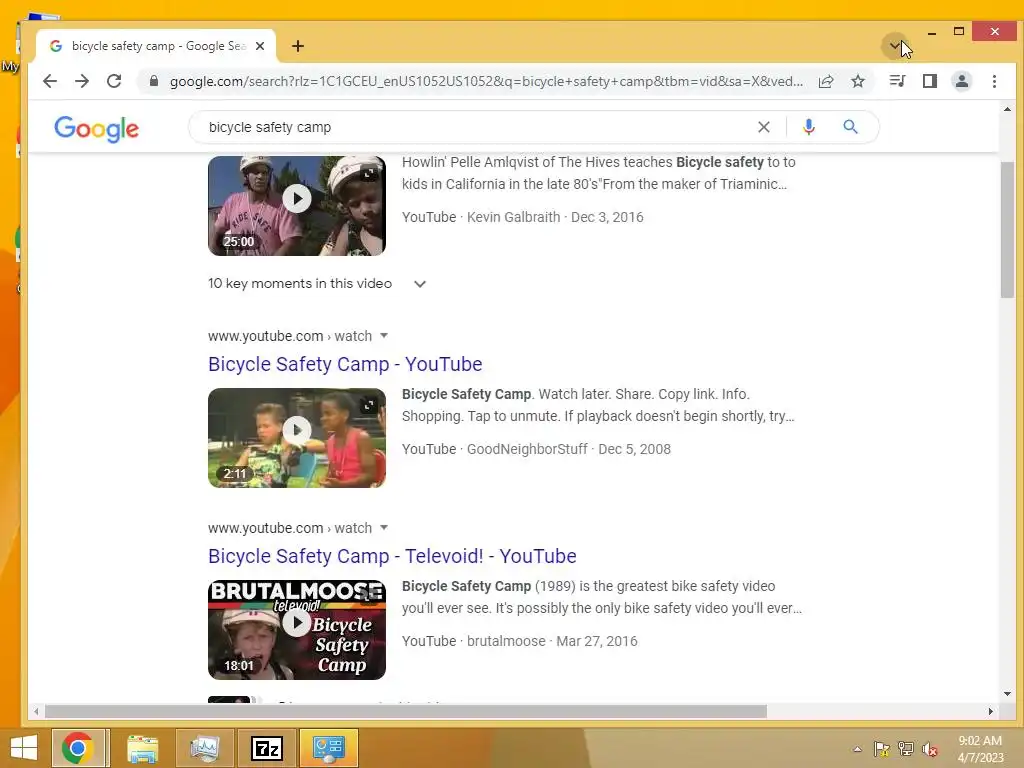The width and height of the screenshot is (1024, 768).
Task: Open the Chrome side panel
Action: tap(929, 81)
